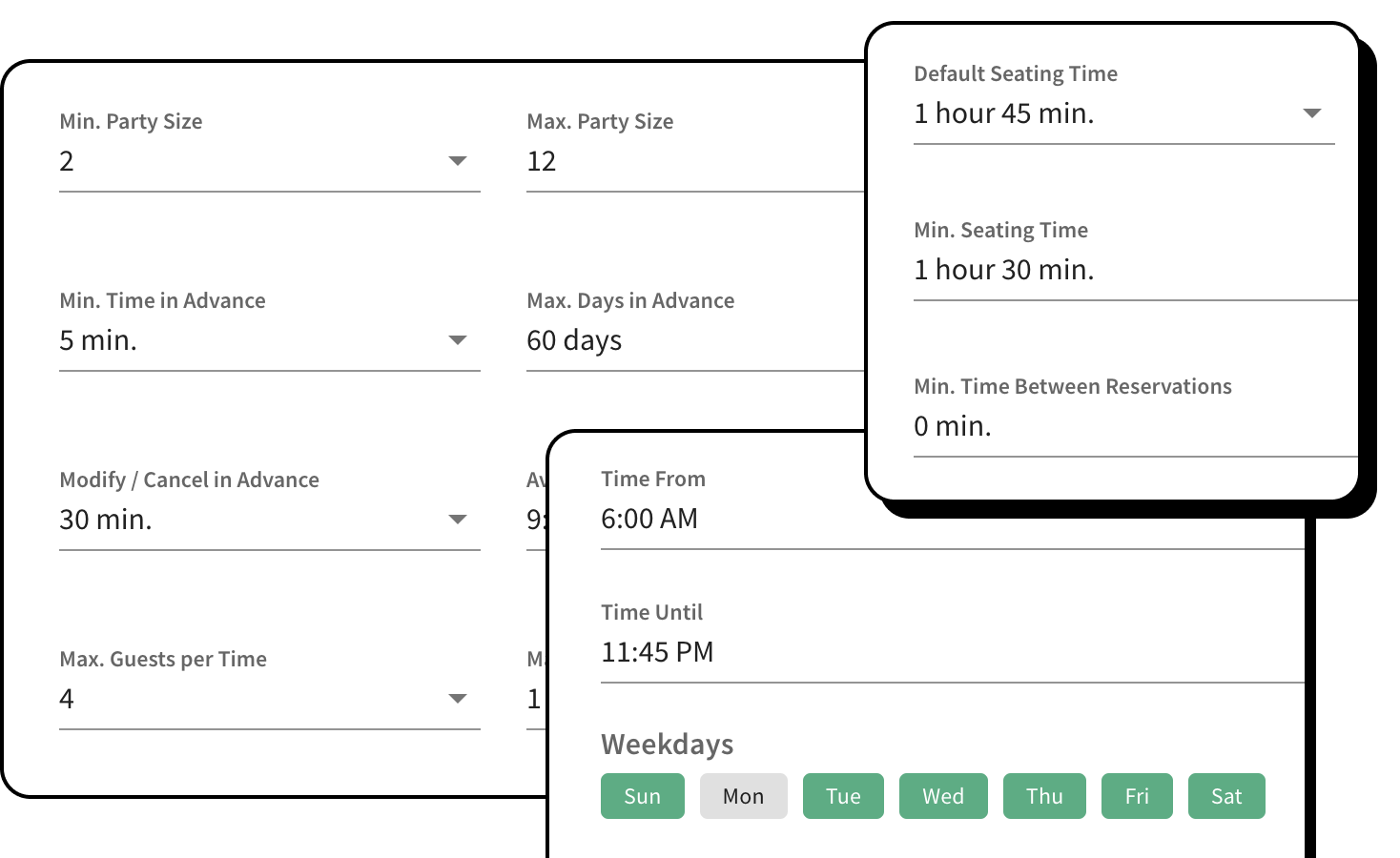Open Modify / Cancel in Advance dropdown arrow
This screenshot has width=1400, height=858.
458,520
